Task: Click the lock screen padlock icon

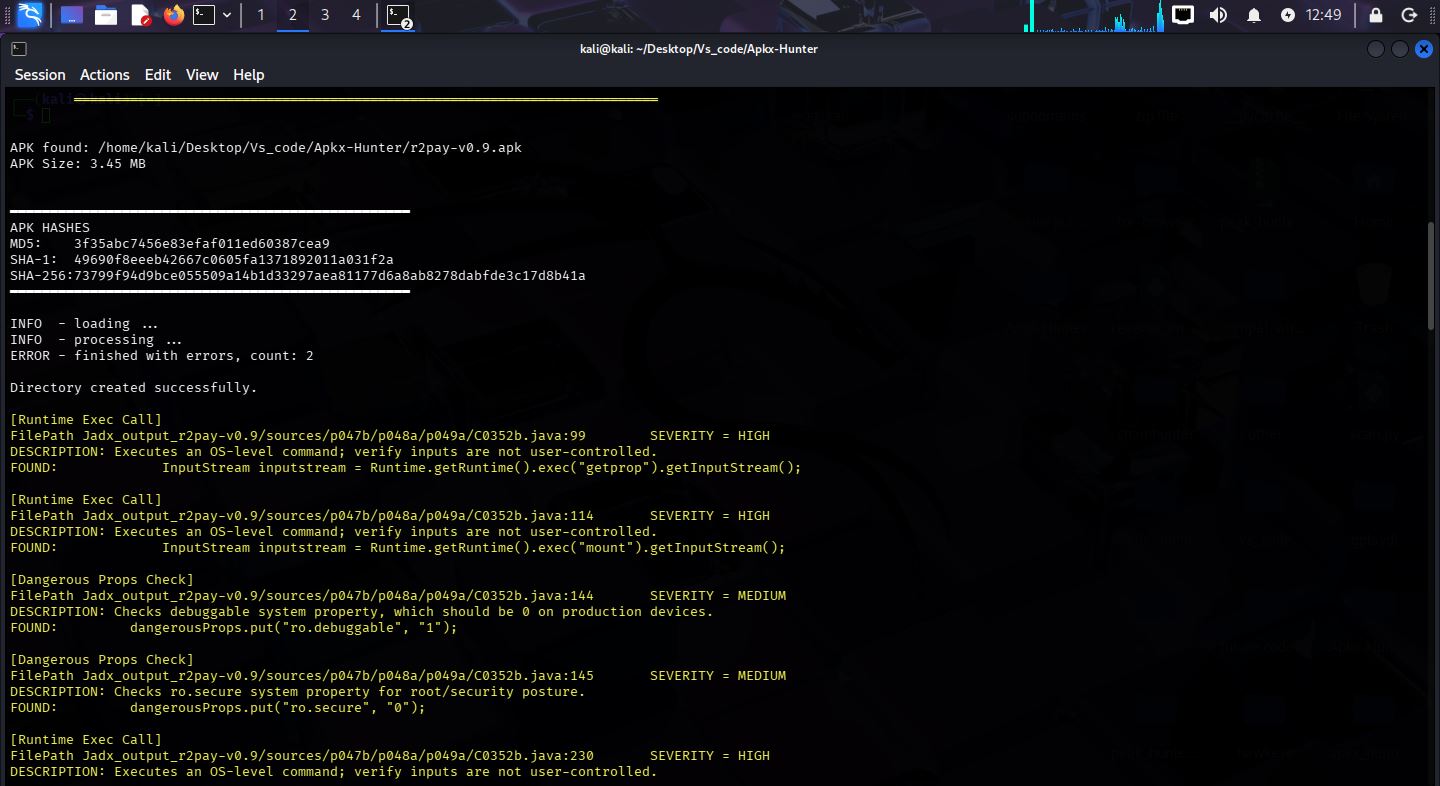Action: pyautogui.click(x=1376, y=15)
